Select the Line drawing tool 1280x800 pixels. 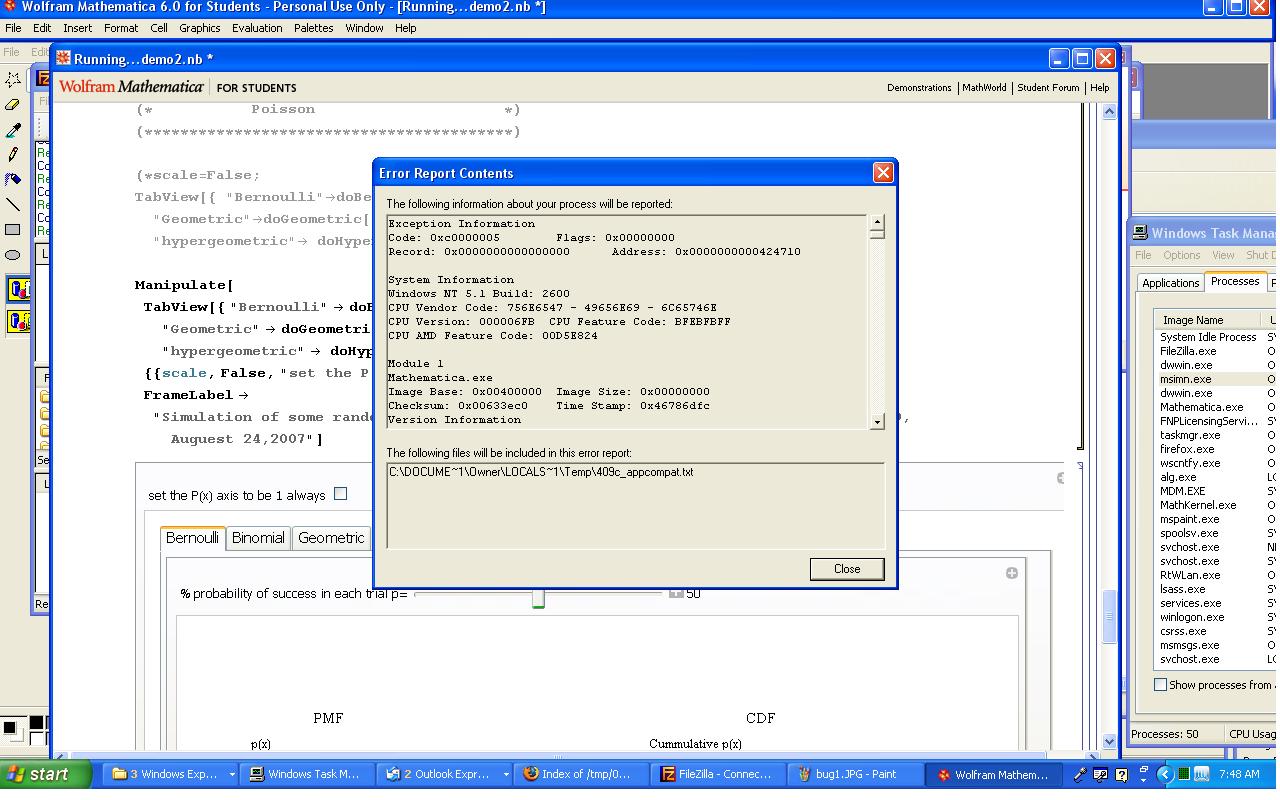(13, 205)
